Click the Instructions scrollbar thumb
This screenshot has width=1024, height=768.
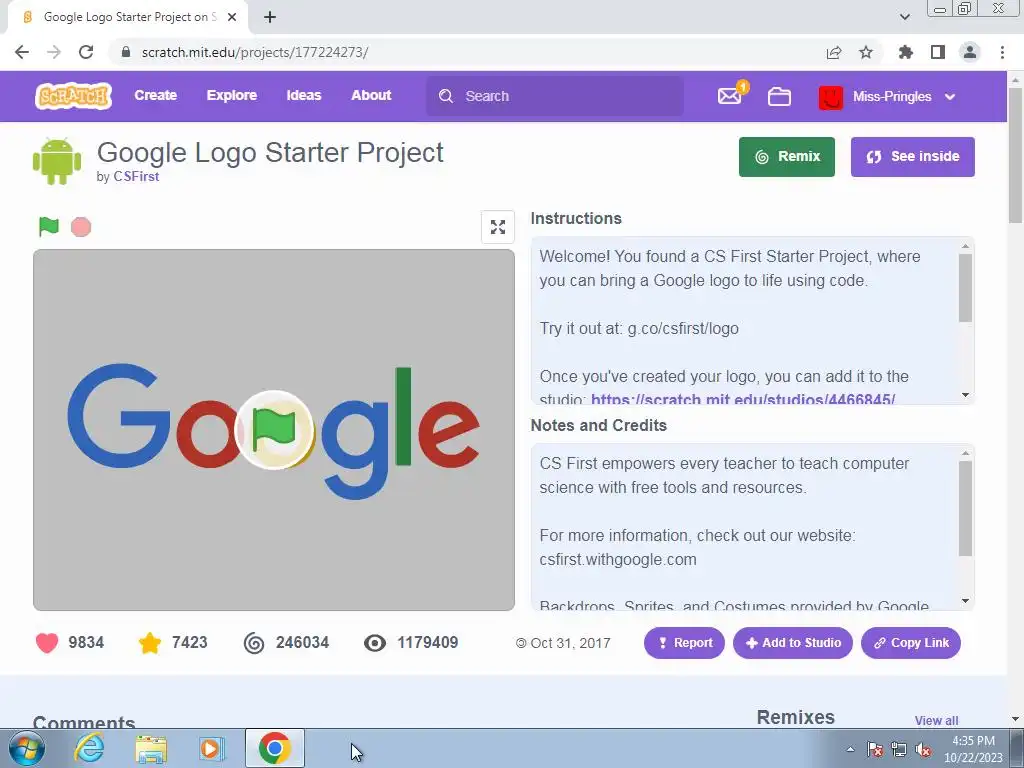pos(965,288)
